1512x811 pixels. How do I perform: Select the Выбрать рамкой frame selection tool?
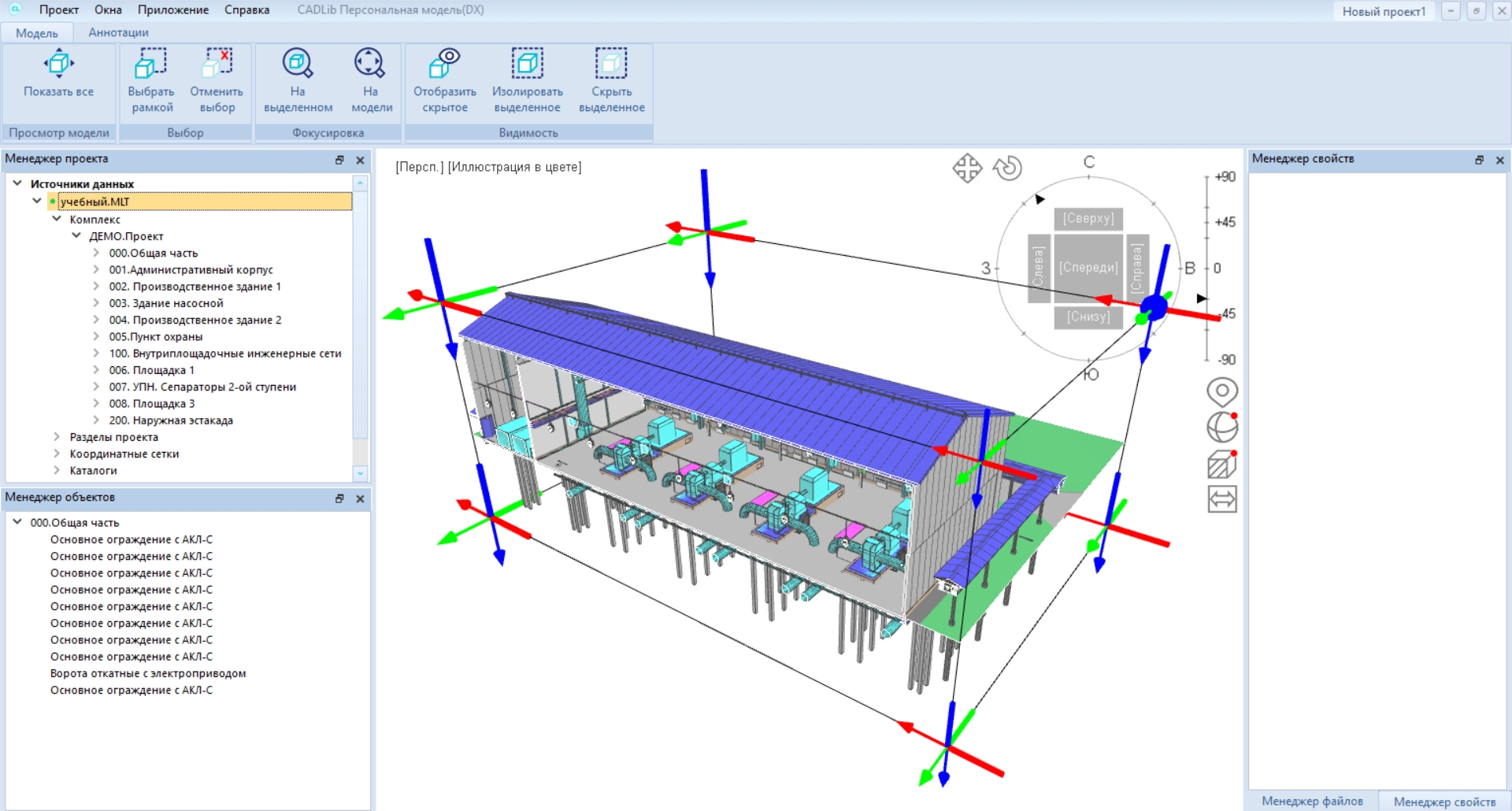tap(150, 64)
